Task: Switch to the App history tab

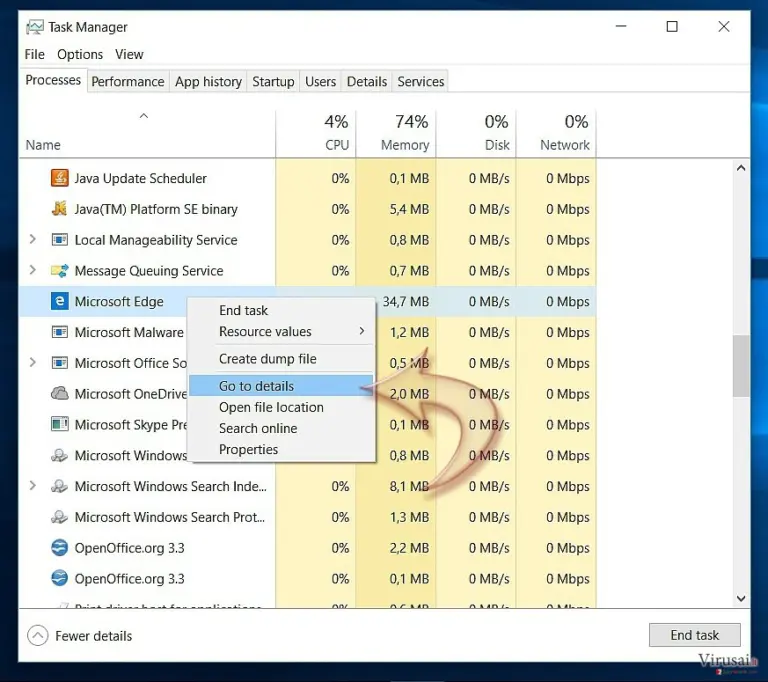Action: coord(208,81)
